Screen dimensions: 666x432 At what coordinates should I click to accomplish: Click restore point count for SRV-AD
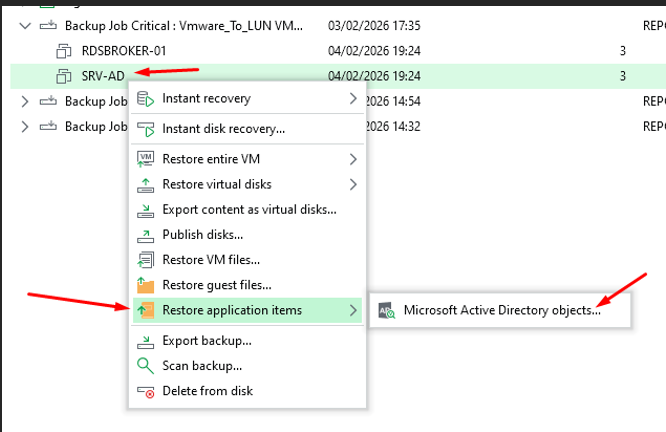click(x=623, y=76)
